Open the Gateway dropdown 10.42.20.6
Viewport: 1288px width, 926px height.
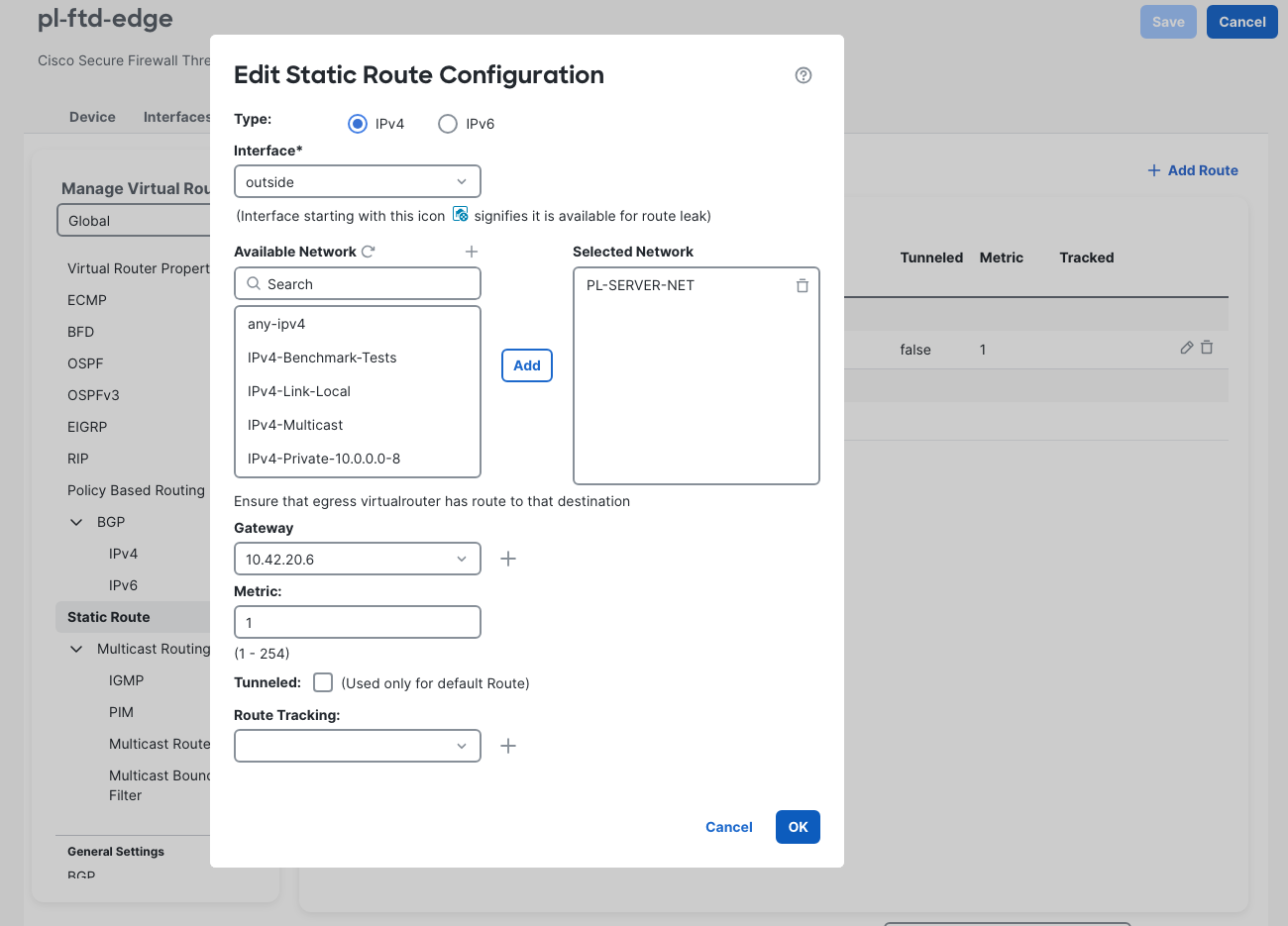click(x=358, y=559)
